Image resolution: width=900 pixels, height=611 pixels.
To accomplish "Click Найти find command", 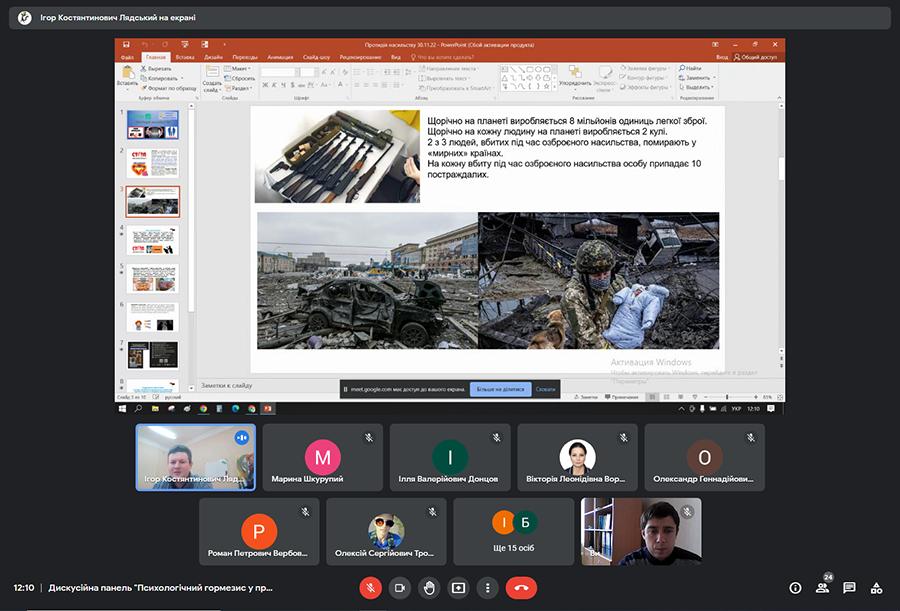I will pos(690,68).
